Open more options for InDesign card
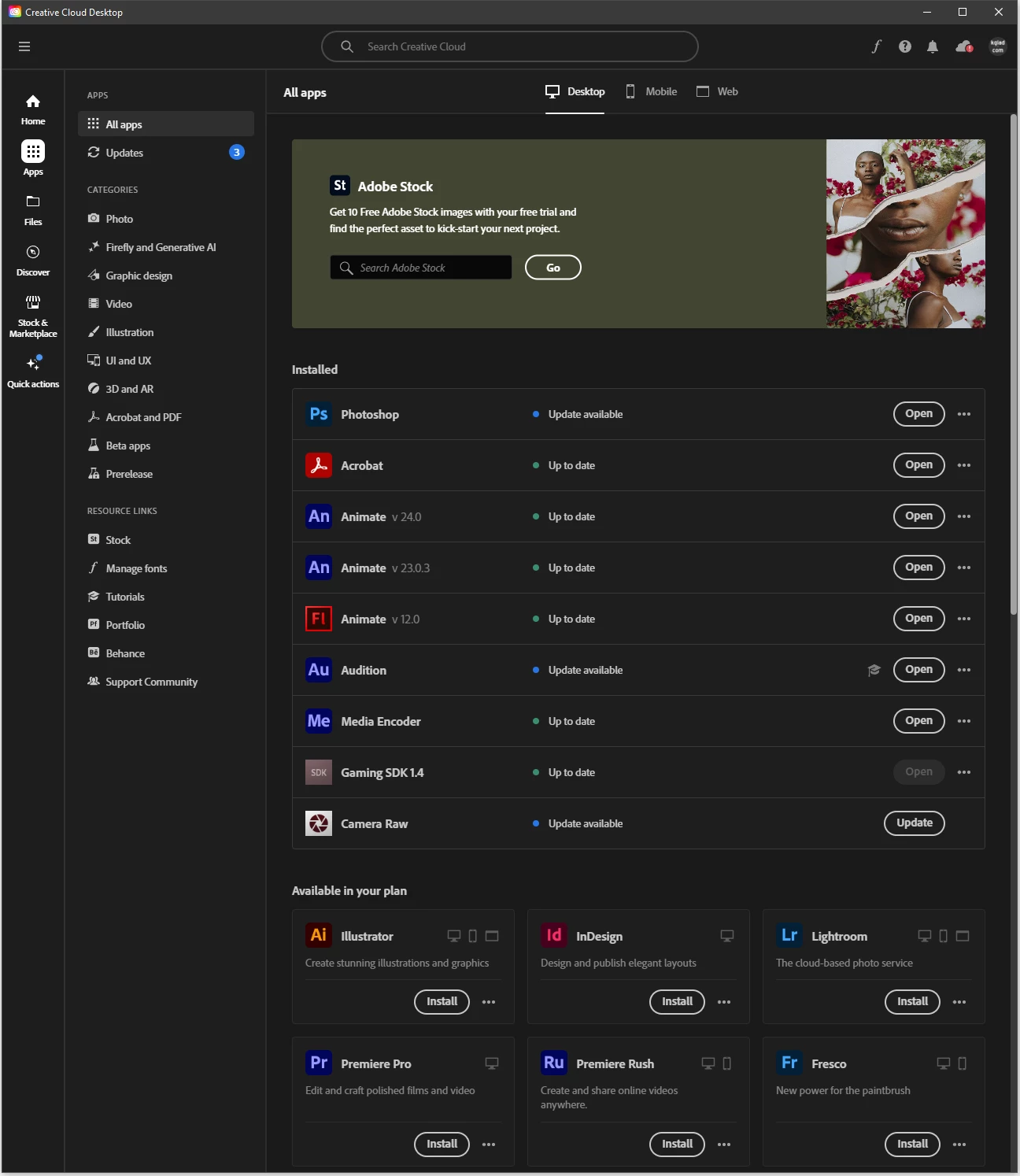This screenshot has width=1020, height=1176. tap(724, 1002)
